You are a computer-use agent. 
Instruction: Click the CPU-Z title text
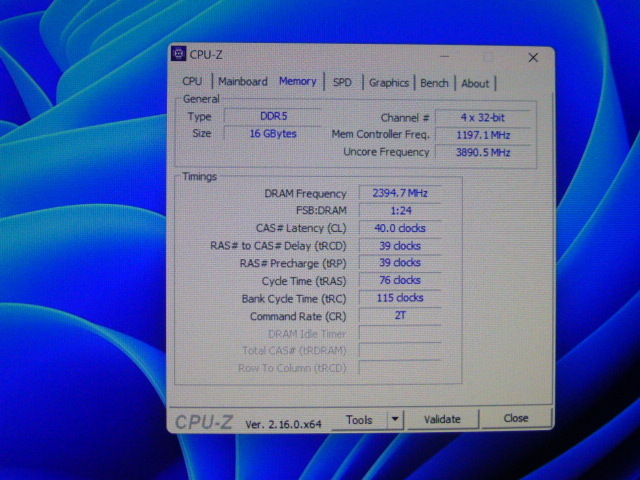point(206,55)
